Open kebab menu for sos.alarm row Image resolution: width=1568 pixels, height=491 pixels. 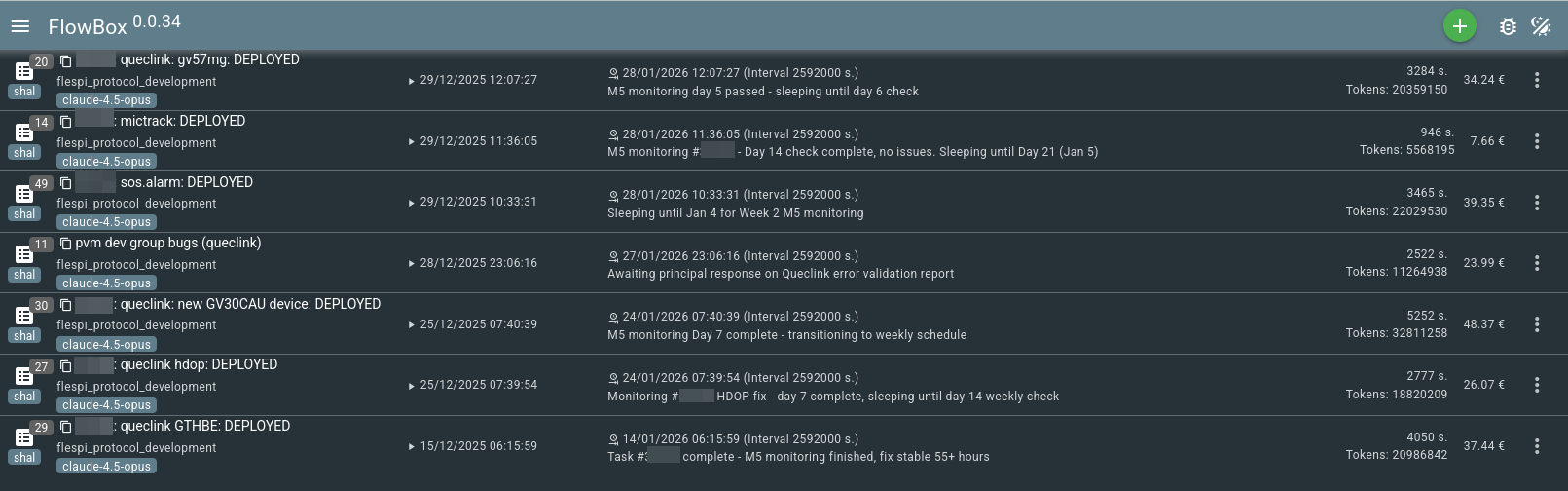pyautogui.click(x=1537, y=203)
